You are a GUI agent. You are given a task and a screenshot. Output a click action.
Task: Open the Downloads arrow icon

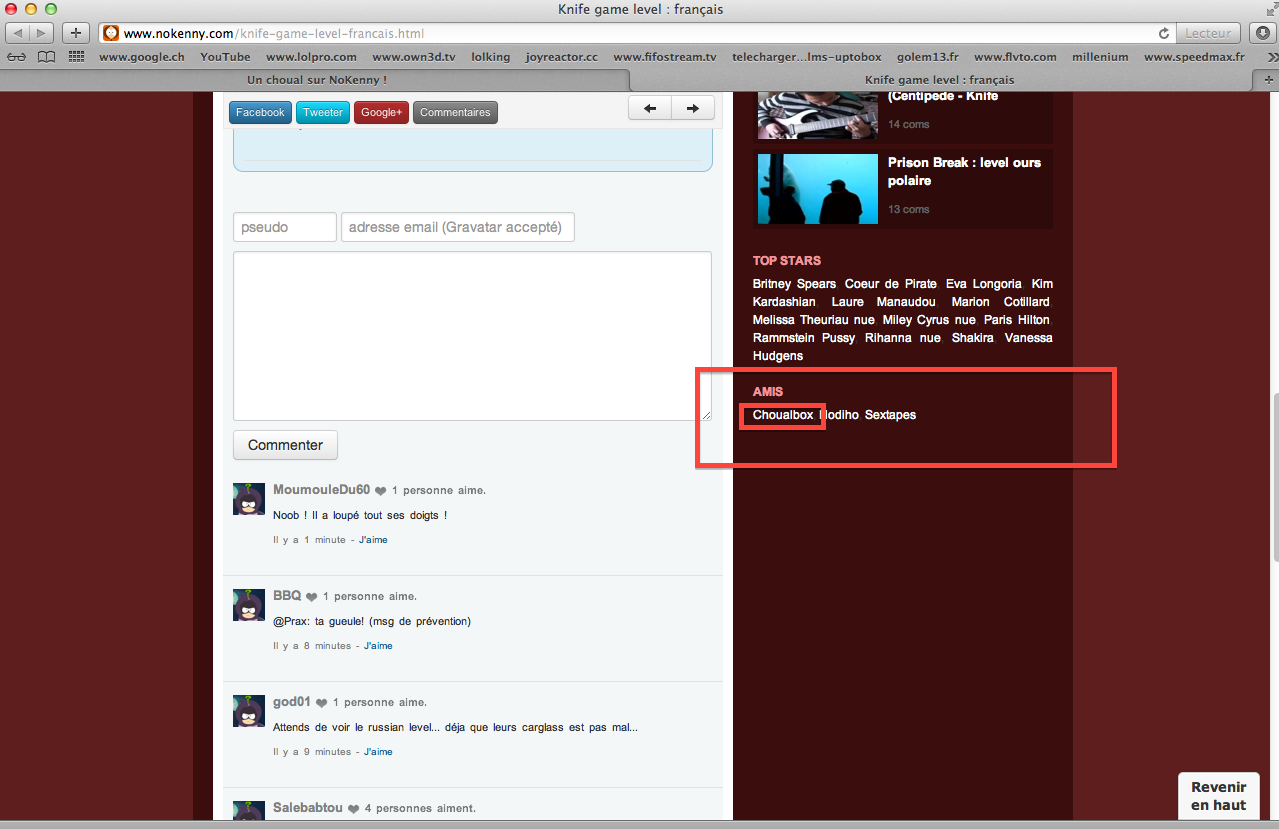pyautogui.click(x=1262, y=33)
